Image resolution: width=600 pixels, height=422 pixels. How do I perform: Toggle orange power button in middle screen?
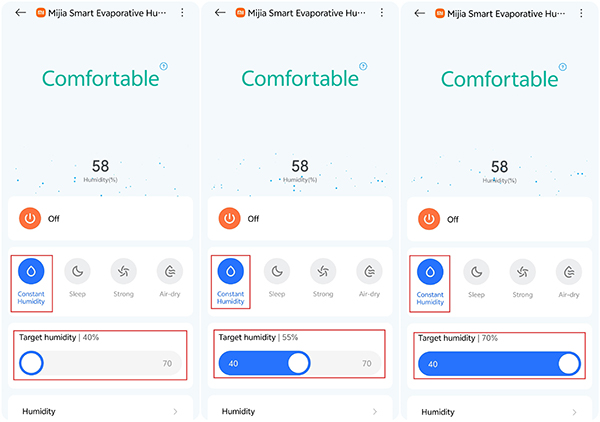click(230, 218)
